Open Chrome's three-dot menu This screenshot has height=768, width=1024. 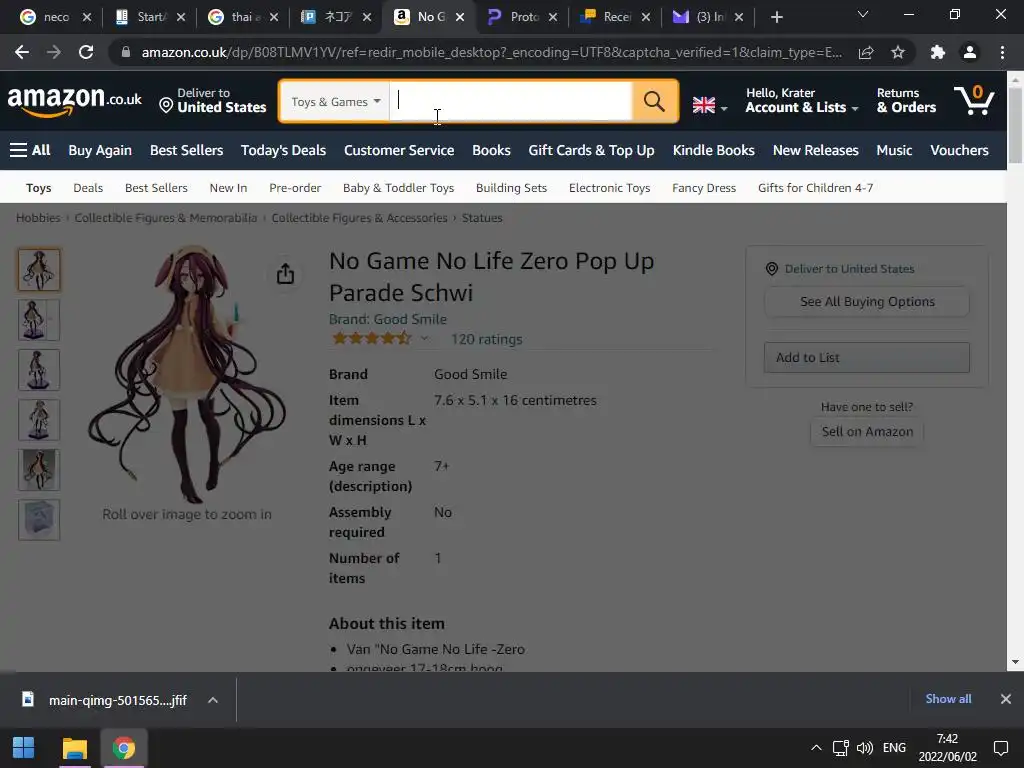(x=1002, y=52)
